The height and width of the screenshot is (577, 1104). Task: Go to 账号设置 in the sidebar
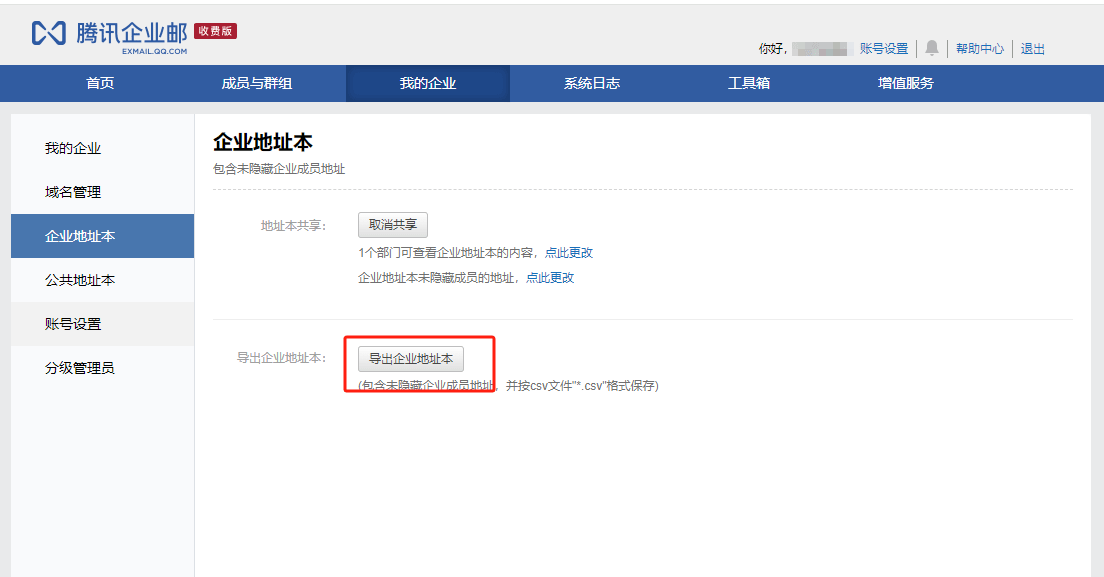[x=72, y=324]
